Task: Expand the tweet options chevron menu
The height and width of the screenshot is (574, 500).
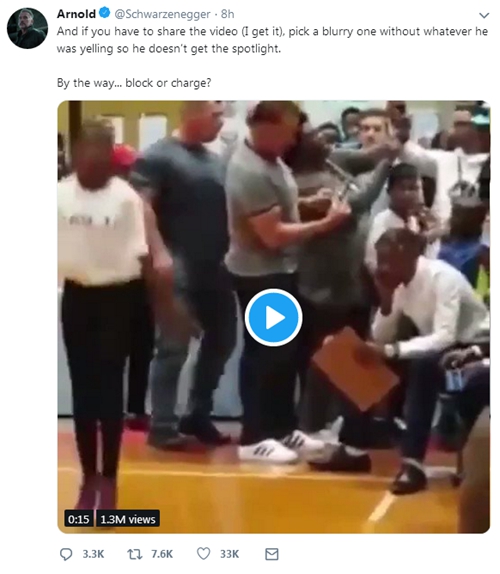Action: 484,15
